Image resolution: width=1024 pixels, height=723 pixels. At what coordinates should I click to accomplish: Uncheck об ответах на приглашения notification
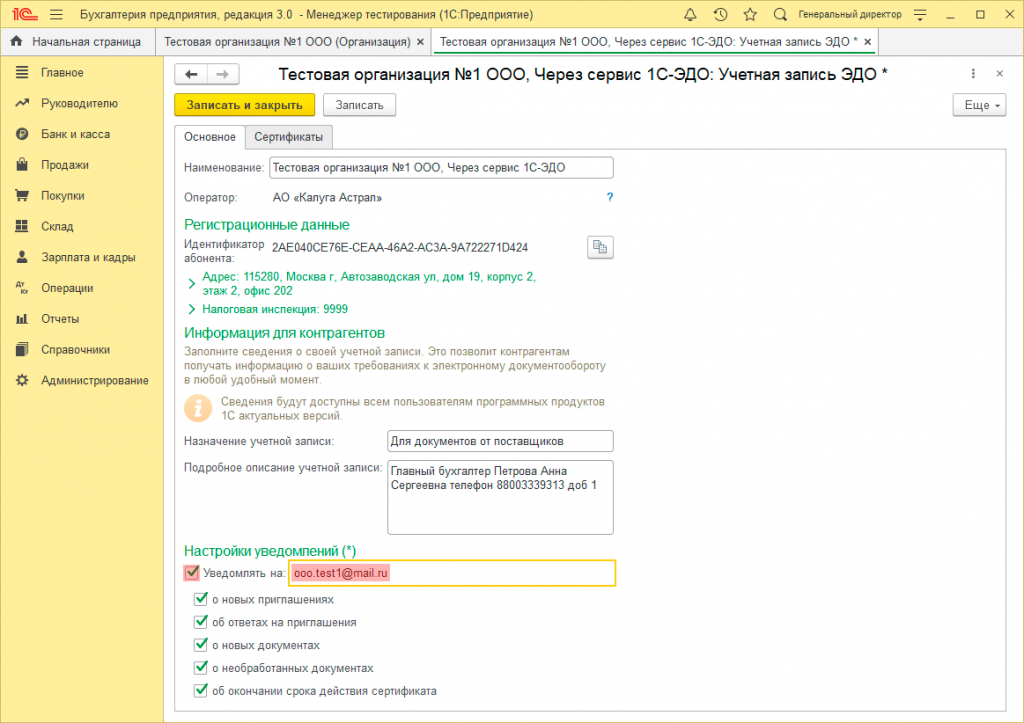tap(200, 622)
